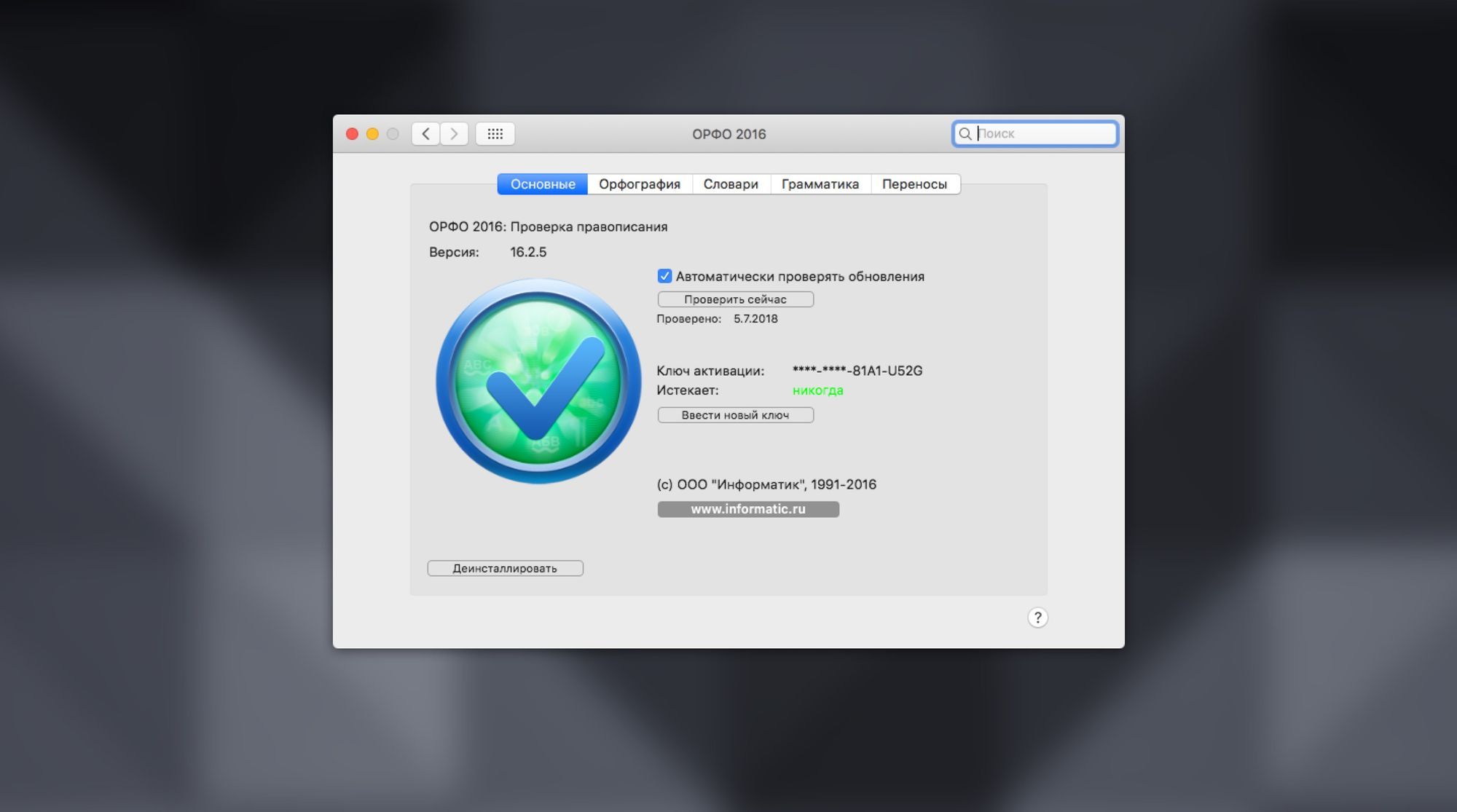Open the Show All grid icon
This screenshot has width=1457, height=812.
(495, 133)
